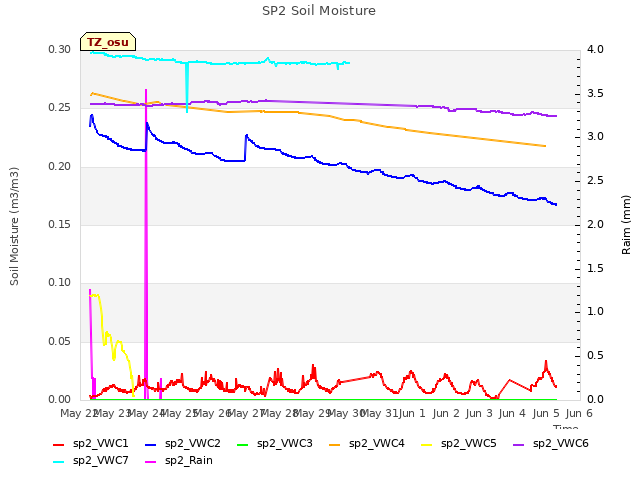
Task: Click the sp2_VWC2 legend entry
Action: 182,444
